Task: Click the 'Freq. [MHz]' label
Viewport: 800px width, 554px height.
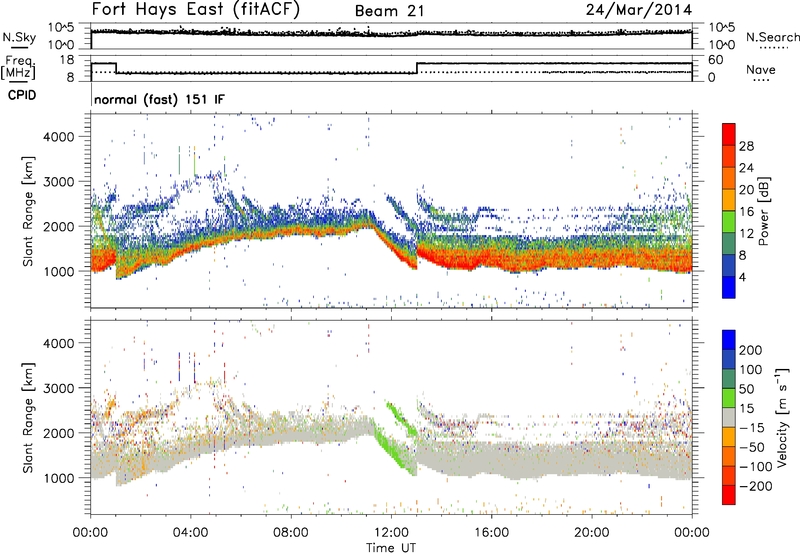Action: pos(19,68)
